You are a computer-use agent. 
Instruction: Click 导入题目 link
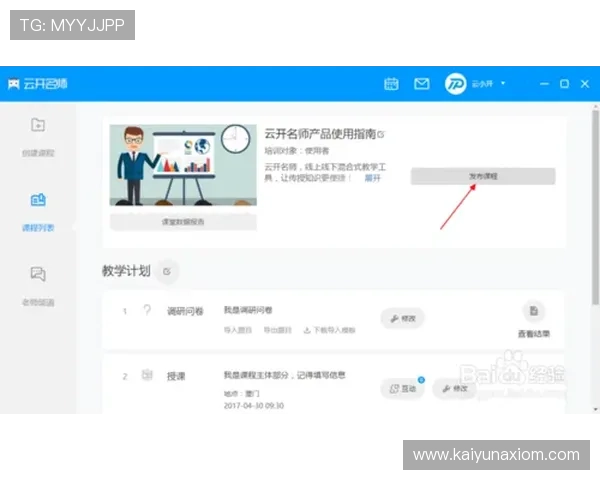[238, 330]
